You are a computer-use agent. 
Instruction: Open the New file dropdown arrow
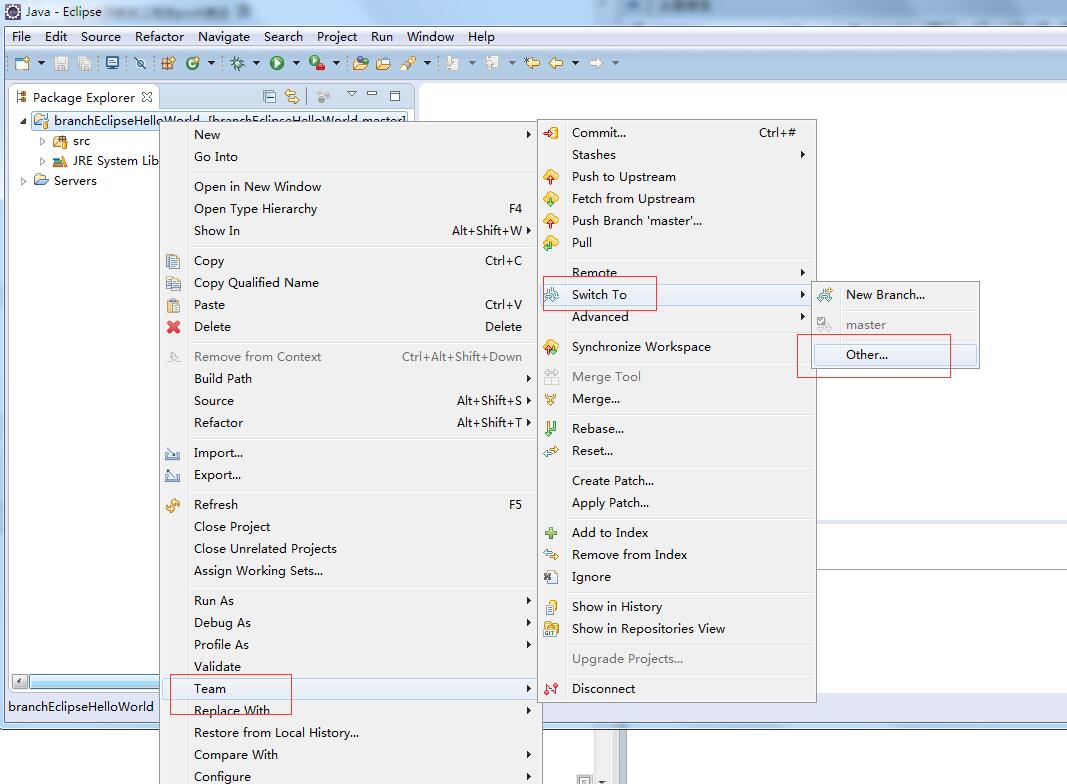point(41,63)
